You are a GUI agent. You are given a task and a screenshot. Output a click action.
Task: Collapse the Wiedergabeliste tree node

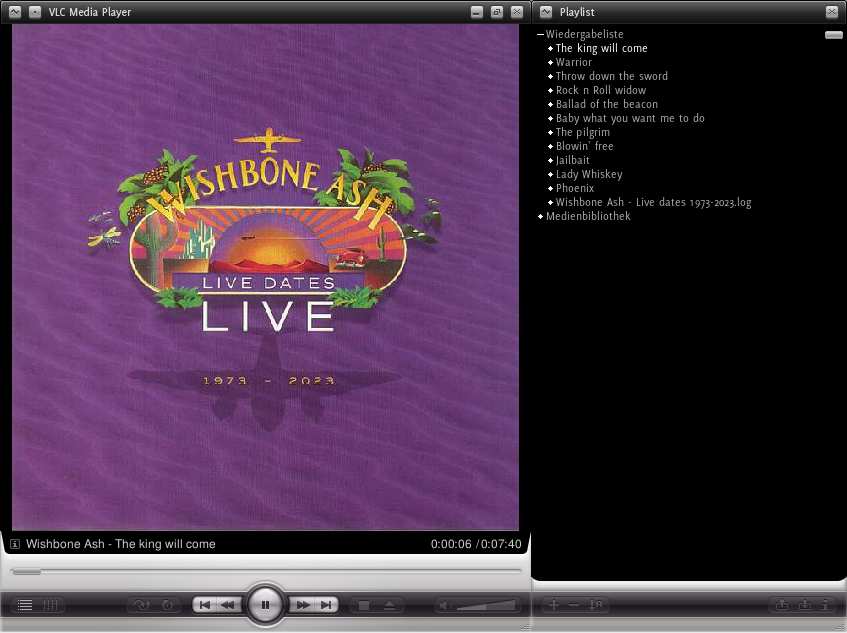pos(540,34)
